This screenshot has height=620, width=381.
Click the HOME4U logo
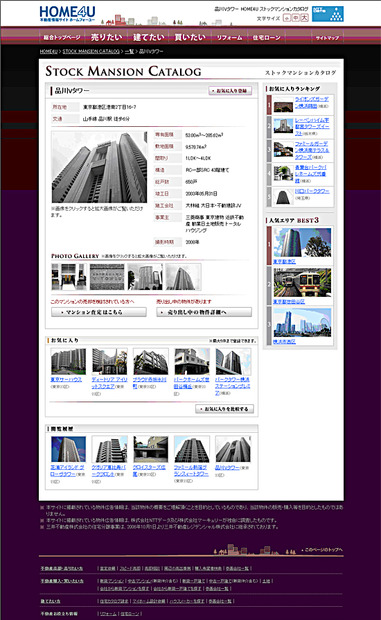67,14
